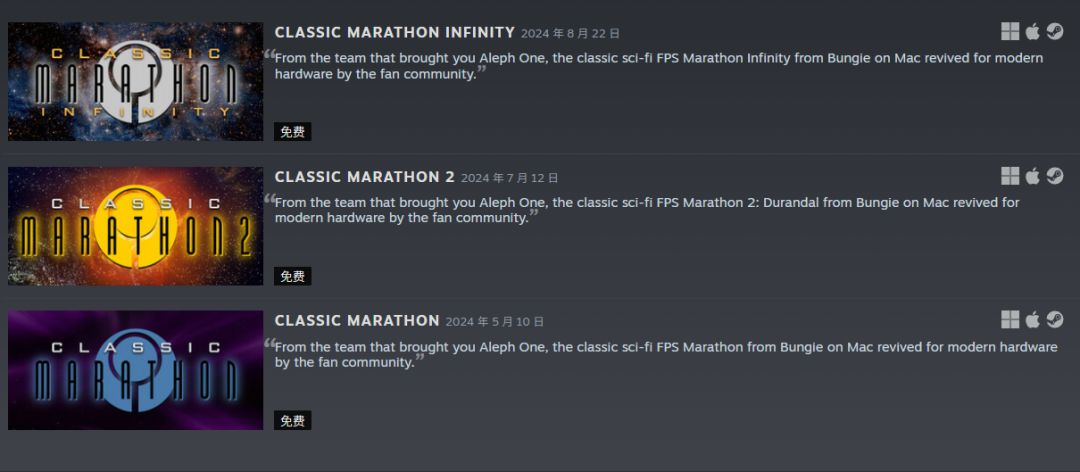Click 免费 price tag under Marathon 2
The image size is (1080, 472).
pyautogui.click(x=292, y=276)
